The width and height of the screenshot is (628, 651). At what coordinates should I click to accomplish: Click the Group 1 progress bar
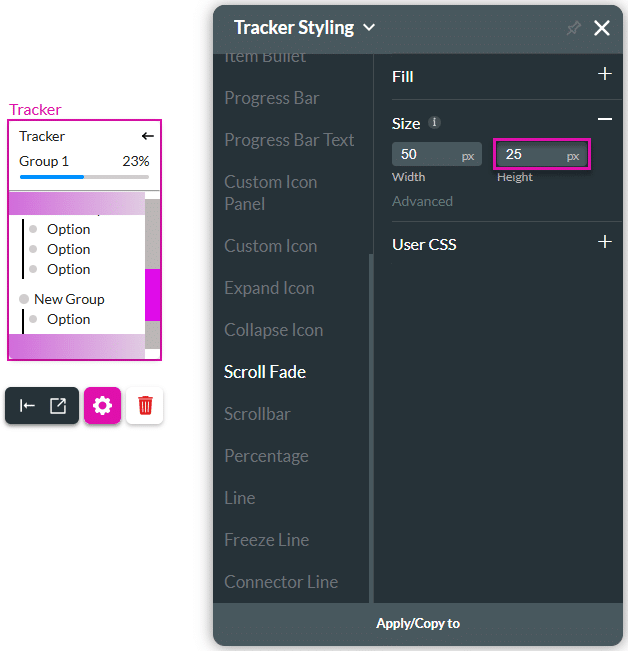[84, 177]
